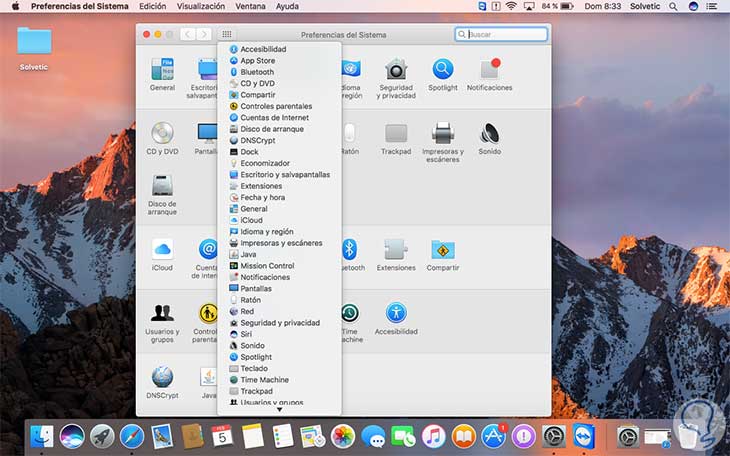The height and width of the screenshot is (456, 730).
Task: Click the Solvetic user name in menu bar
Action: coord(645,7)
